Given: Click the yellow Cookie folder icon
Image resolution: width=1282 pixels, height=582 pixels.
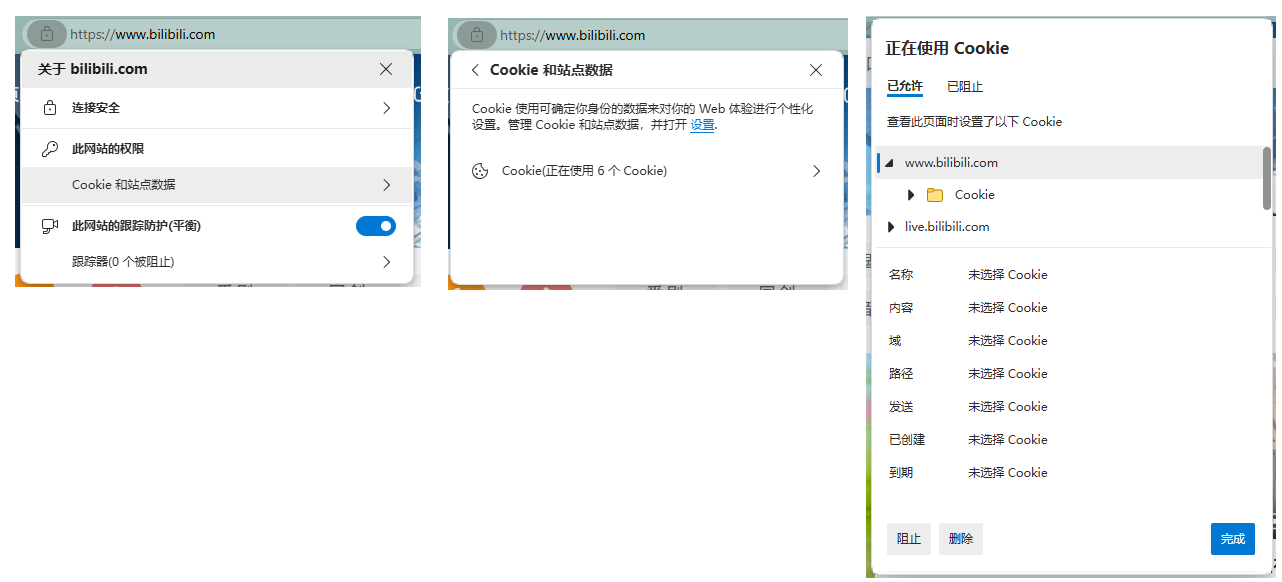Looking at the screenshot, I should point(935,195).
